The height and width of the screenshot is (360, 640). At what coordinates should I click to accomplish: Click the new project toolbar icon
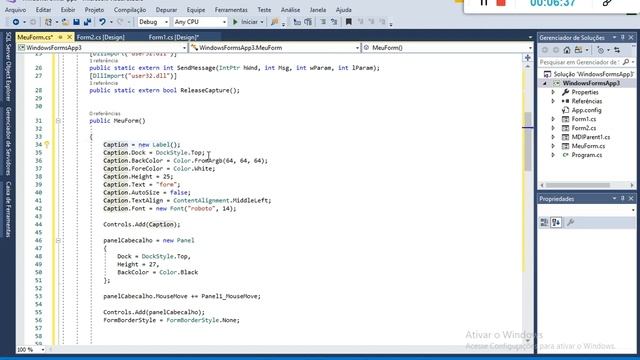(x=48, y=22)
